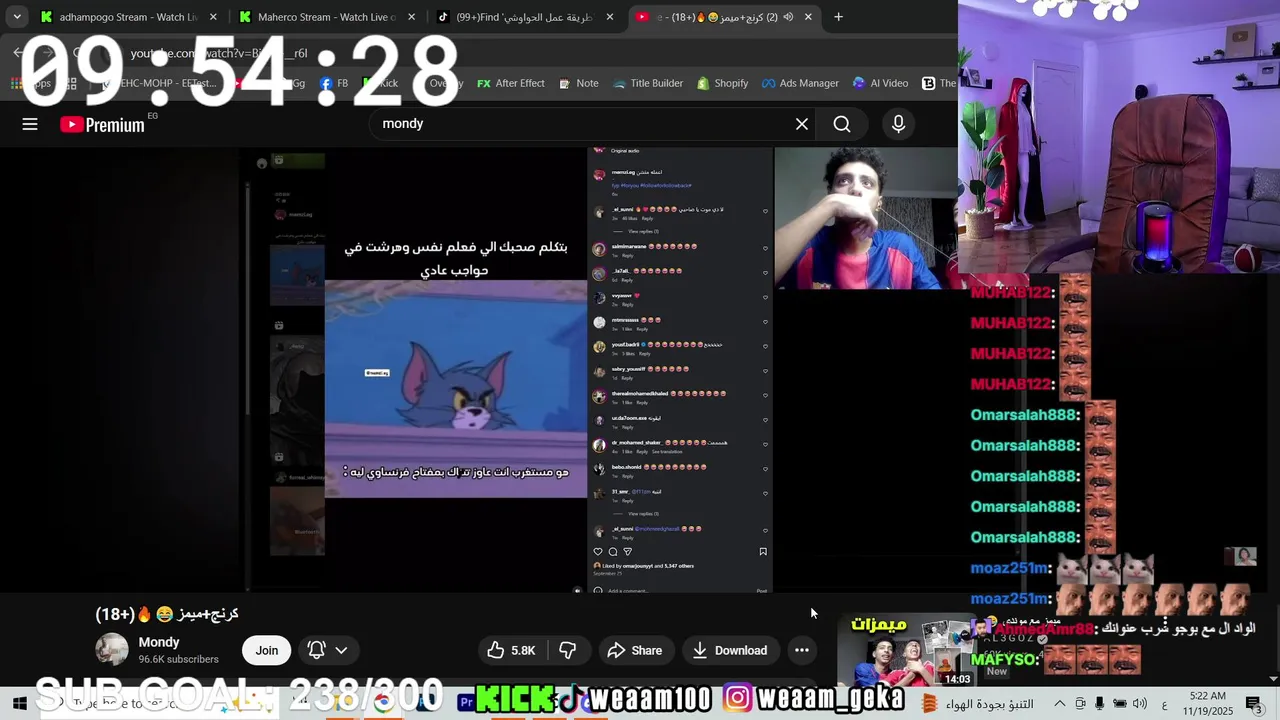This screenshot has height=720, width=1280.
Task: Click the video player to pause
Action: pyautogui.click(x=478, y=370)
